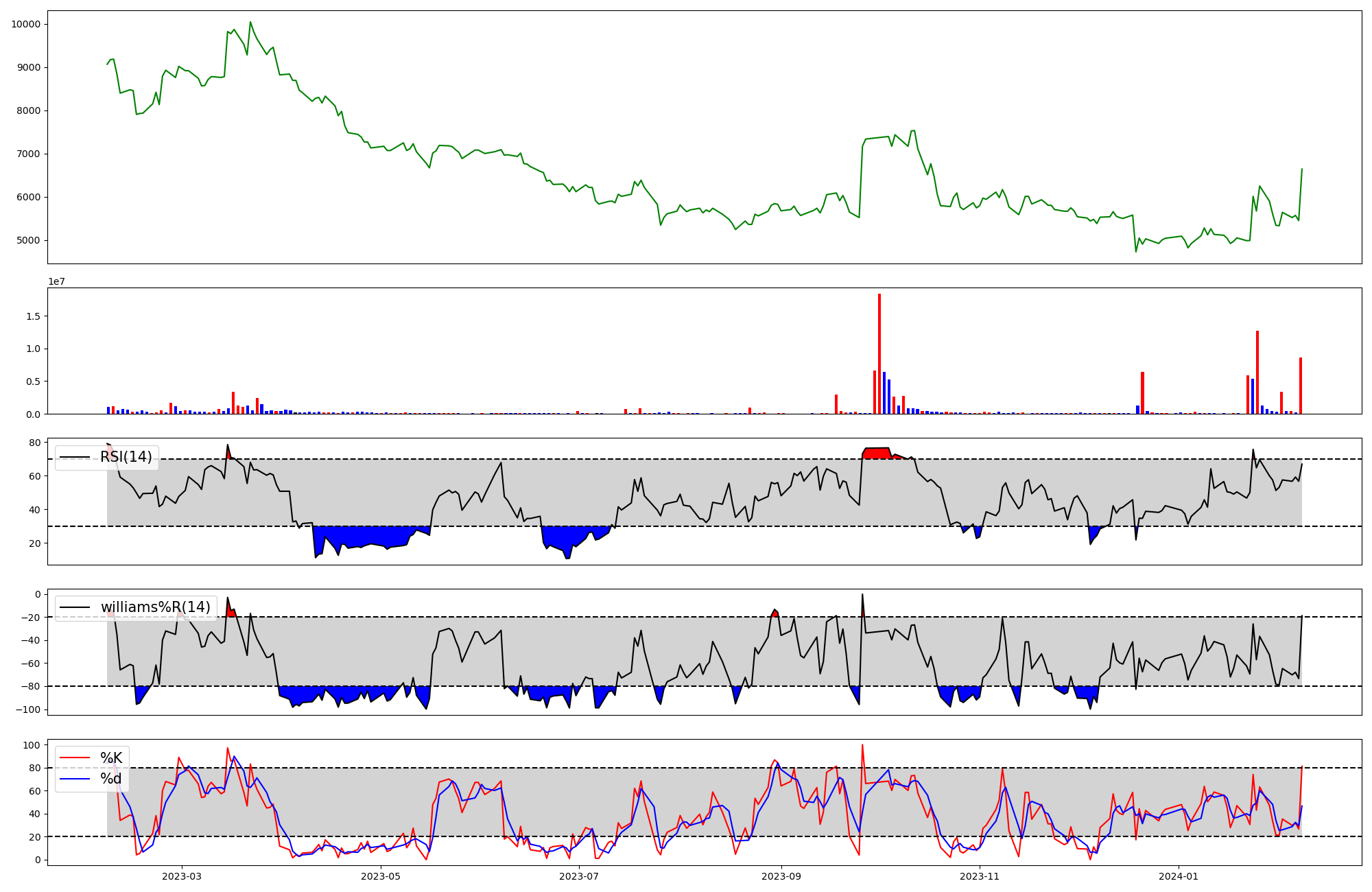Viewport: 1372px width, 892px height.
Task: Click the 2023-11 date tick label
Action: [x=980, y=876]
